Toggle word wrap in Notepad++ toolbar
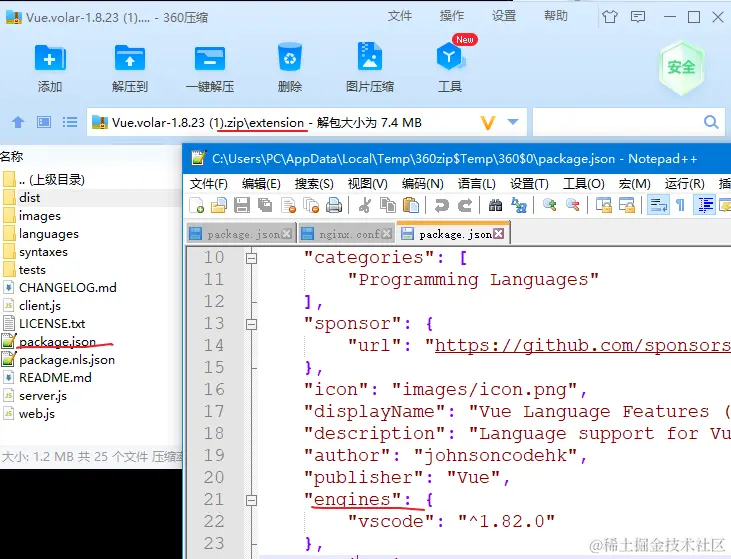731x559 pixels. point(658,205)
